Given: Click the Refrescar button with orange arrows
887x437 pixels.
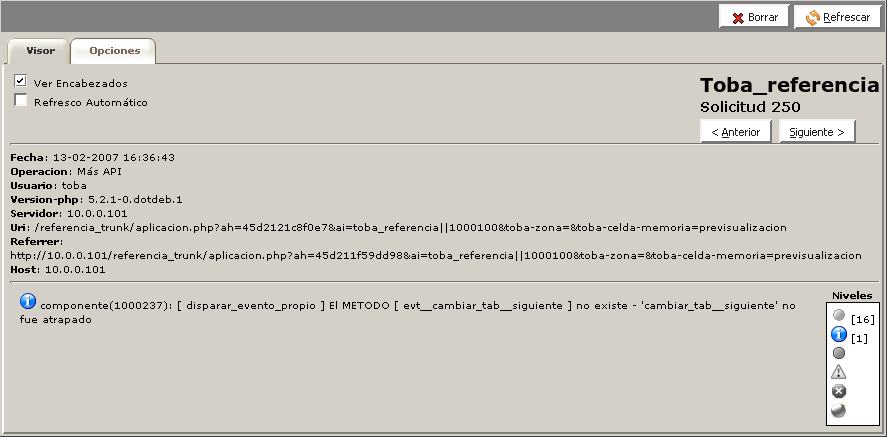Looking at the screenshot, I should point(839,17).
